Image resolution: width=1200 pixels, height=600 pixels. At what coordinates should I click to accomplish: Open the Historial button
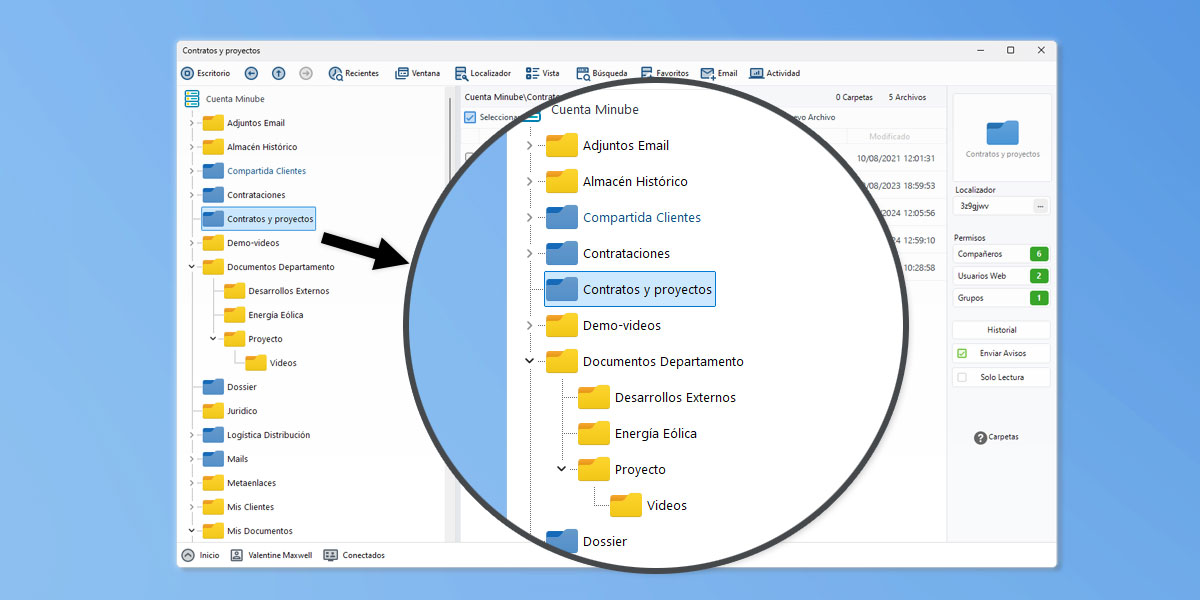(1002, 329)
